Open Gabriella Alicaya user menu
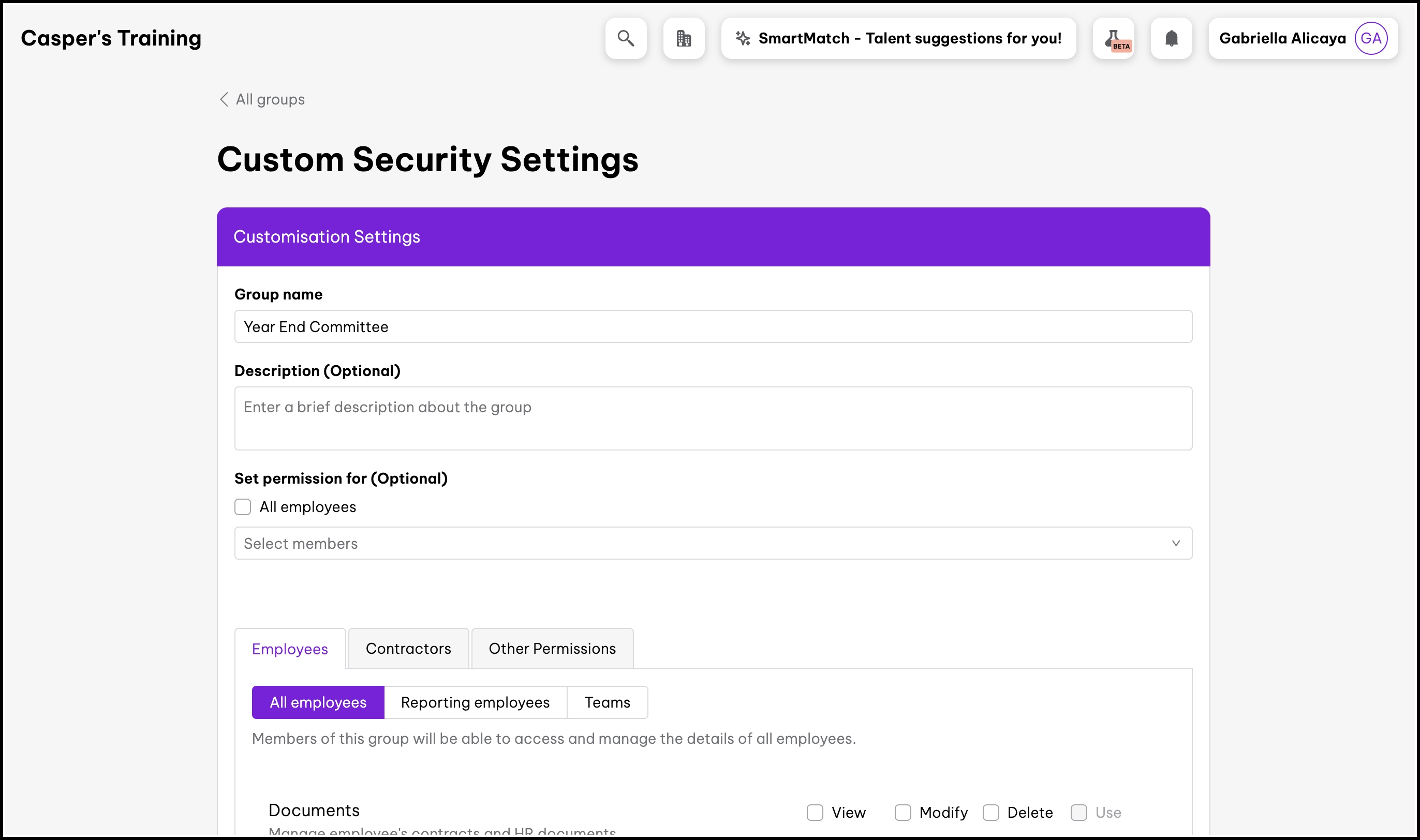The image size is (1420, 840). coord(1282,38)
